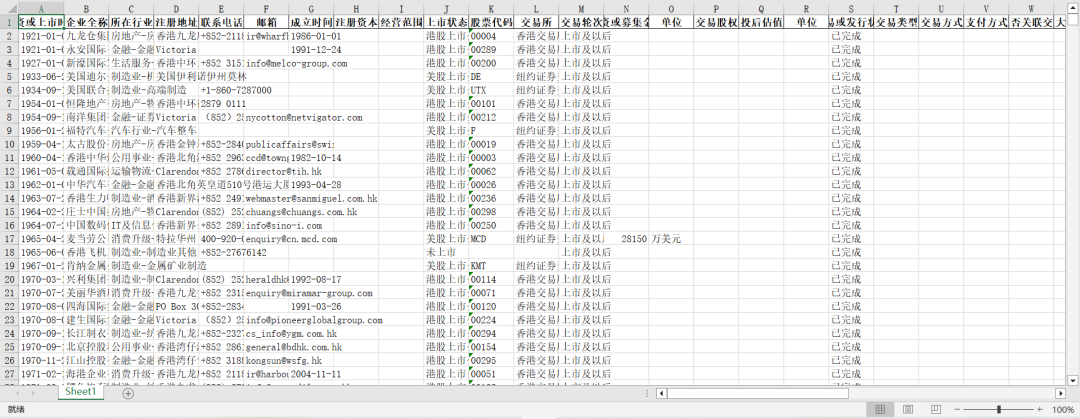Select the 成立时间 header cell
Viewport: 1080px width, 419px height.
pos(311,22)
